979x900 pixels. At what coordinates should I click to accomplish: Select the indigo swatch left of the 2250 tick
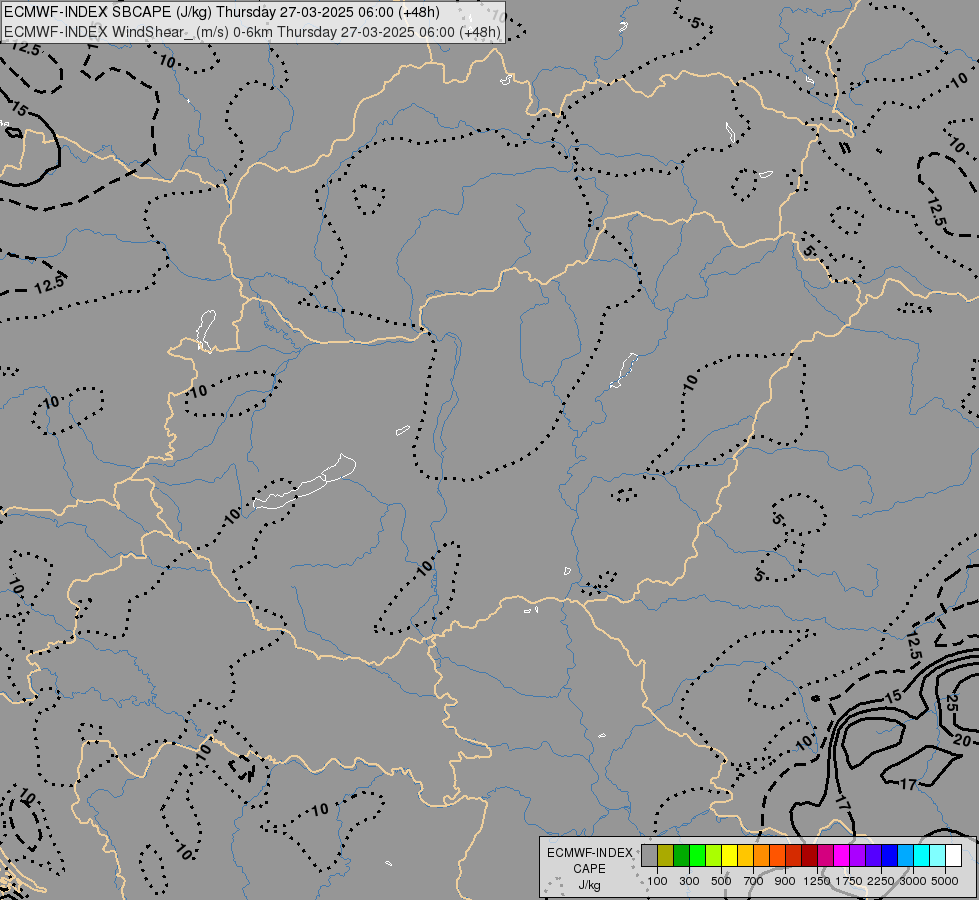point(873,856)
